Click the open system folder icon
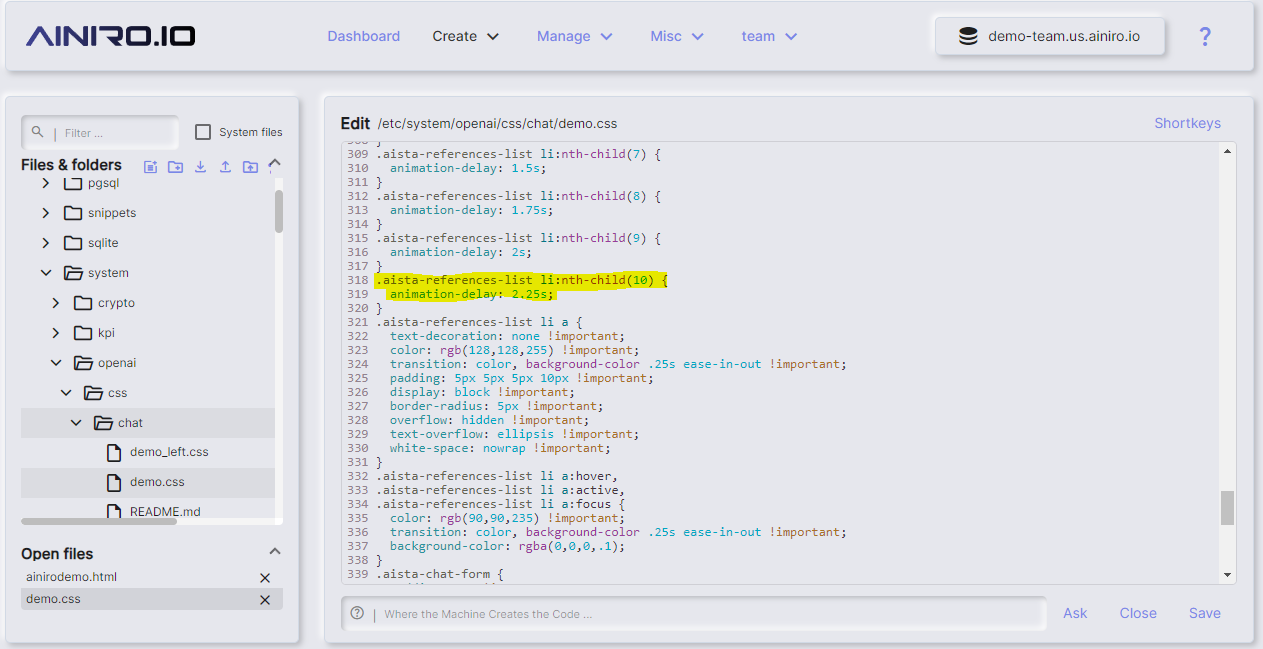The image size is (1263, 649). (x=73, y=273)
